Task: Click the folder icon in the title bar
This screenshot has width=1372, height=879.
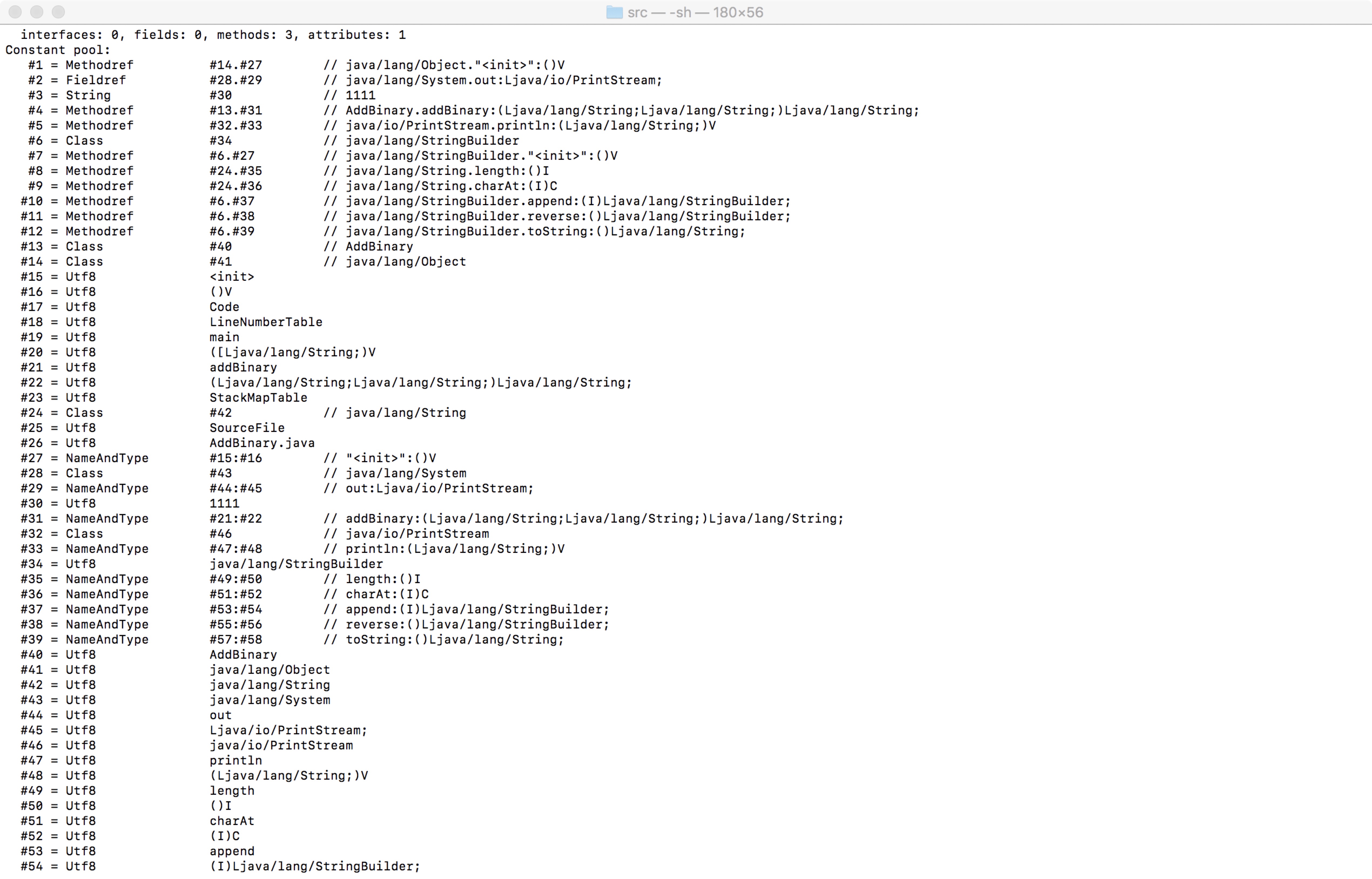Action: click(614, 12)
